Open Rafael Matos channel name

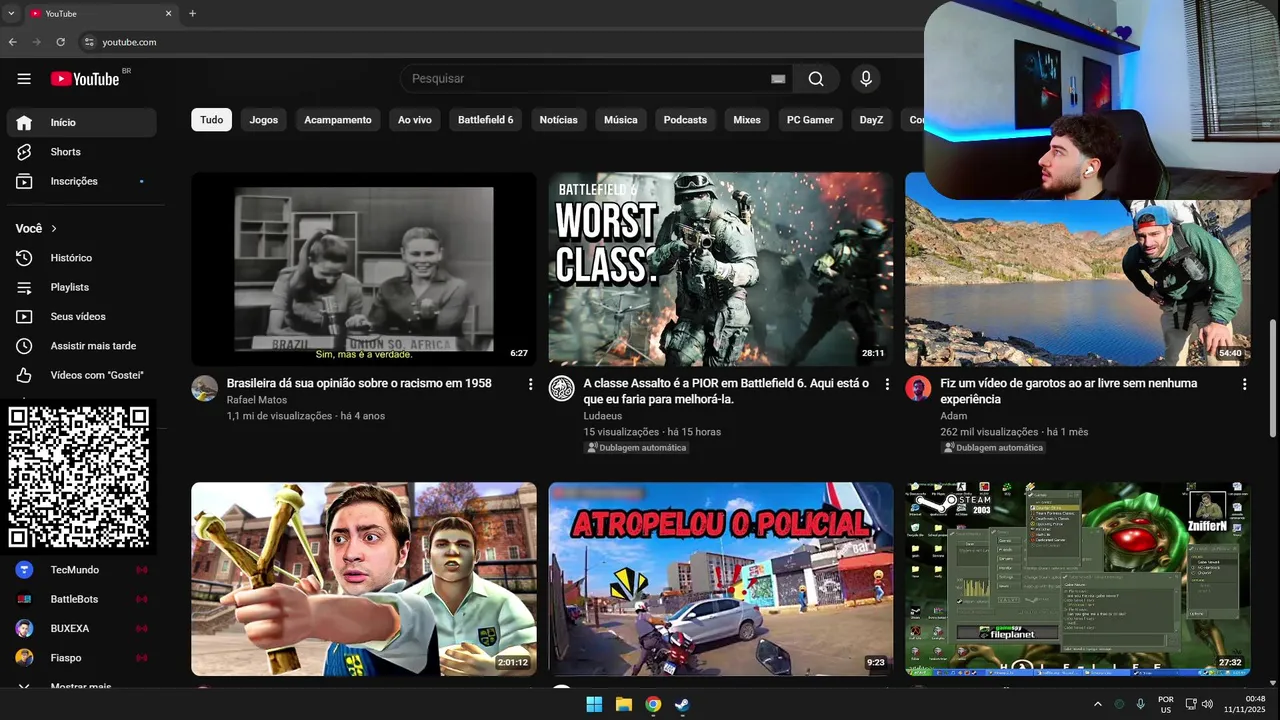pos(257,400)
